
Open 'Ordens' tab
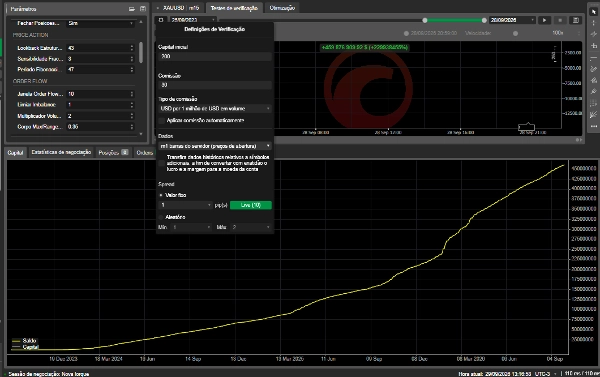(x=145, y=153)
